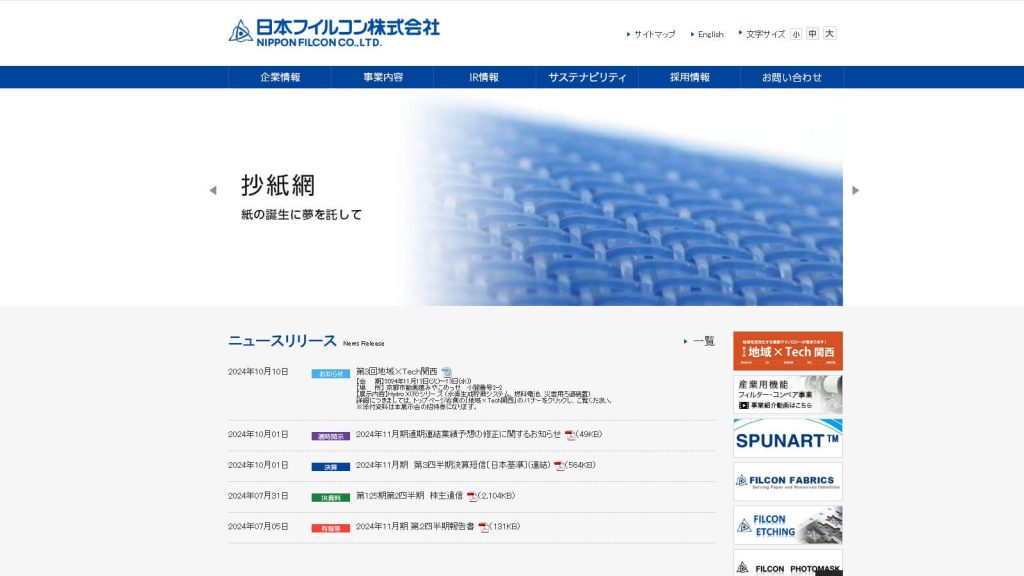Open the FILCON FABRICS banner
This screenshot has height=576, width=1024.
tap(788, 481)
